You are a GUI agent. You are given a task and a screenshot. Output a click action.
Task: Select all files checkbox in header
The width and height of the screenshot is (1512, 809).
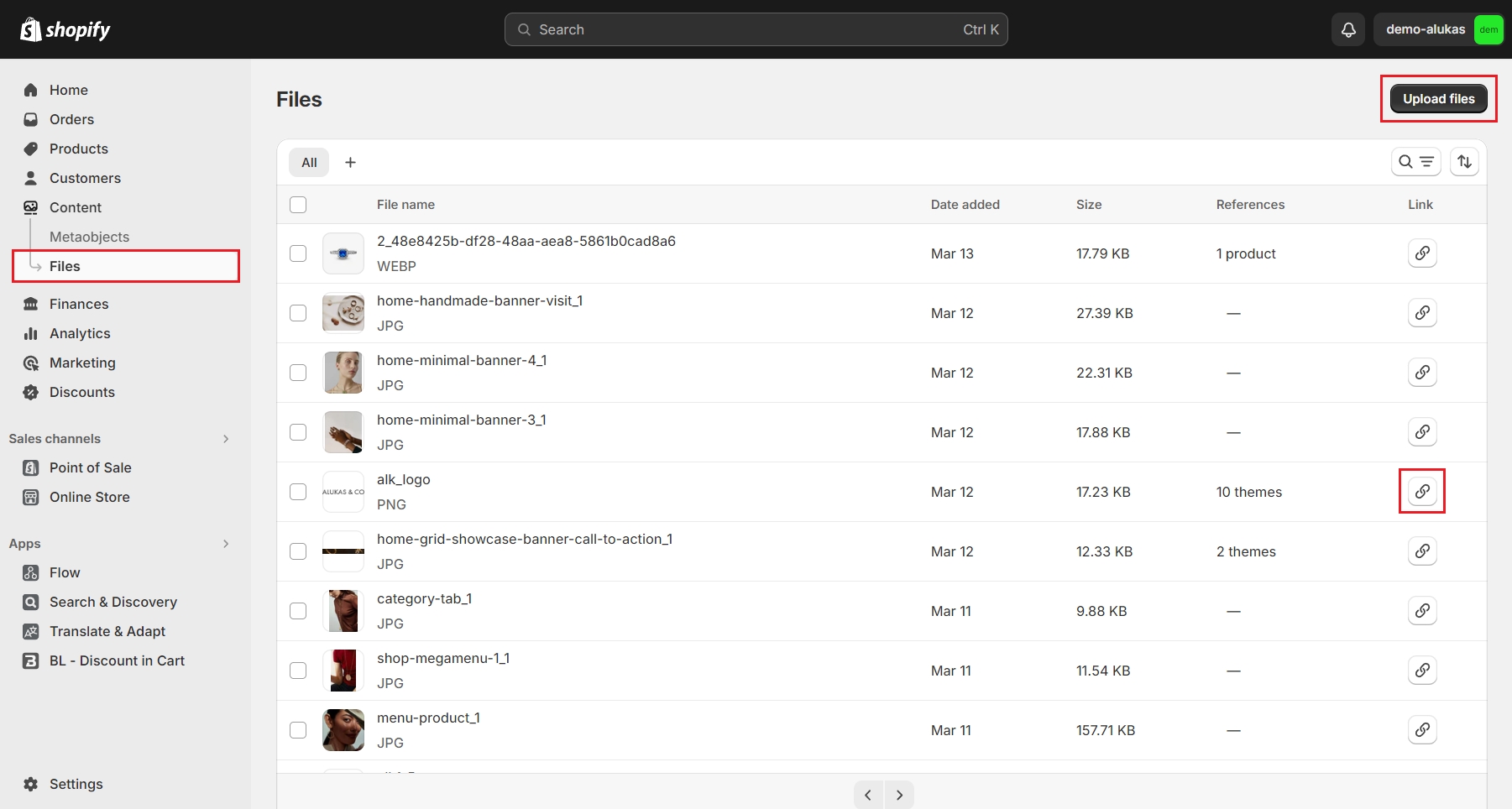[x=298, y=205]
